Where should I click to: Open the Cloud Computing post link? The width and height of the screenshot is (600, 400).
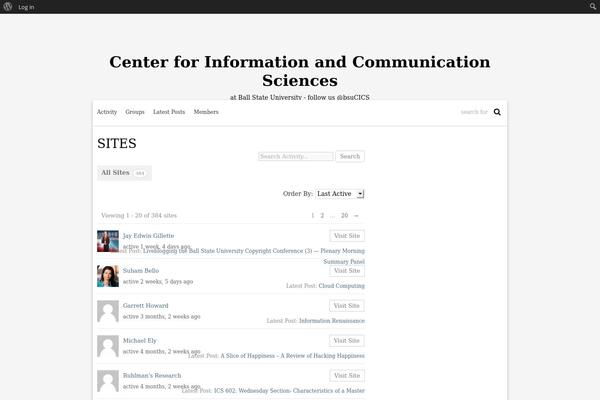(x=341, y=286)
